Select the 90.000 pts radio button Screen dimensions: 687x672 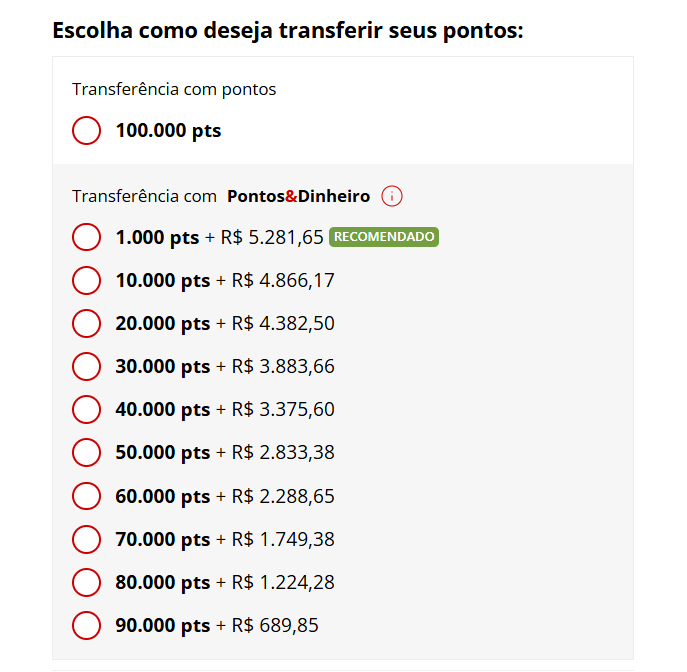click(x=87, y=625)
